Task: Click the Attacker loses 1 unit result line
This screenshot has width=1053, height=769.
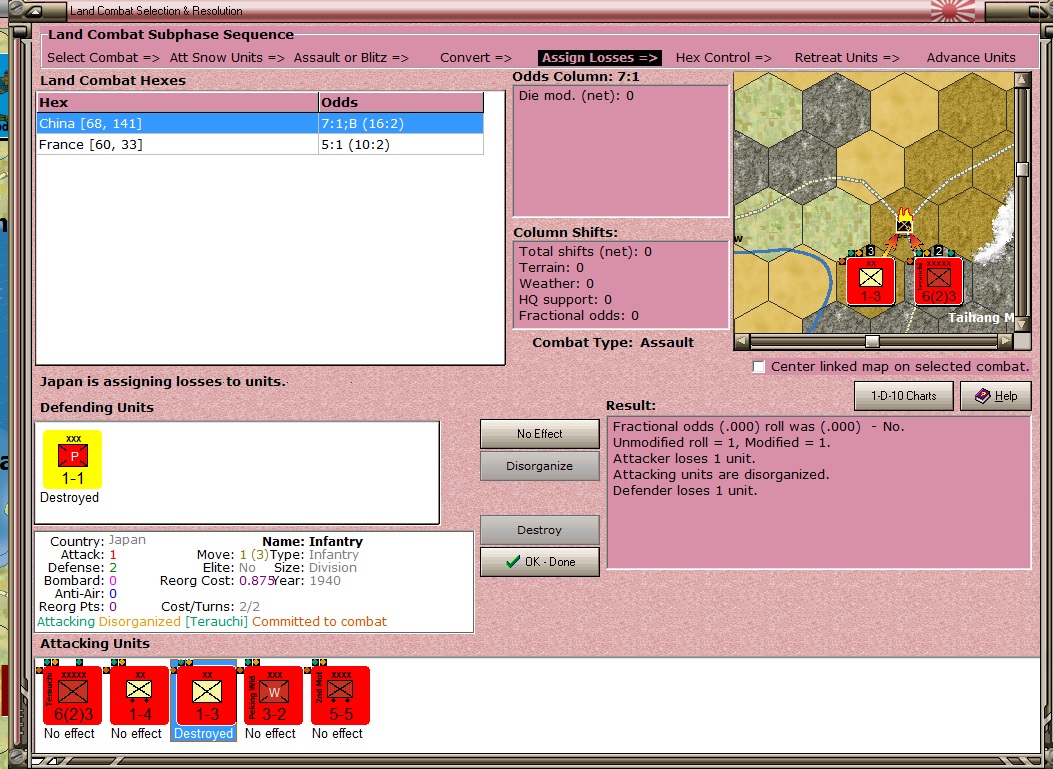Action: click(684, 459)
